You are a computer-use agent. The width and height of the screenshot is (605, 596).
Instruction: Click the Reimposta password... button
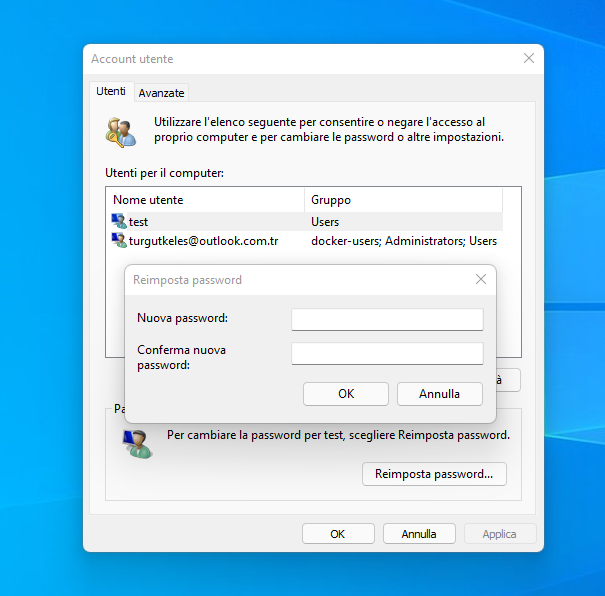coord(434,474)
